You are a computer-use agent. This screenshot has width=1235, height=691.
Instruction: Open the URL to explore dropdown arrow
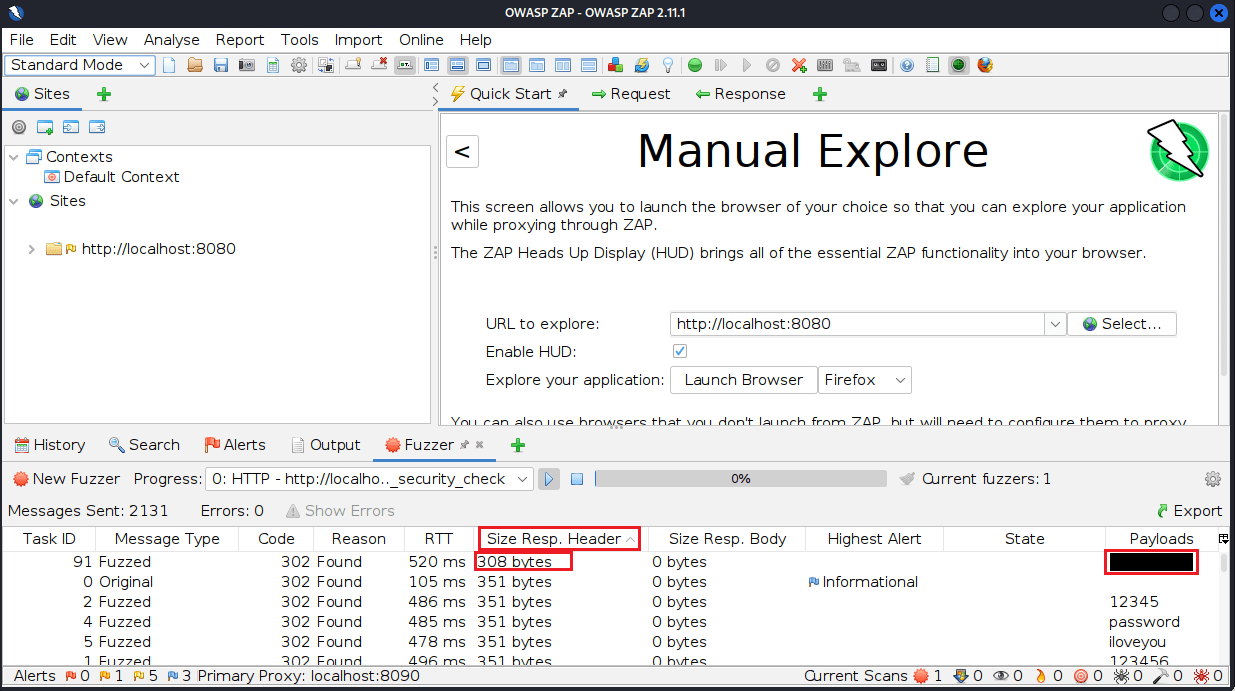click(x=1055, y=324)
